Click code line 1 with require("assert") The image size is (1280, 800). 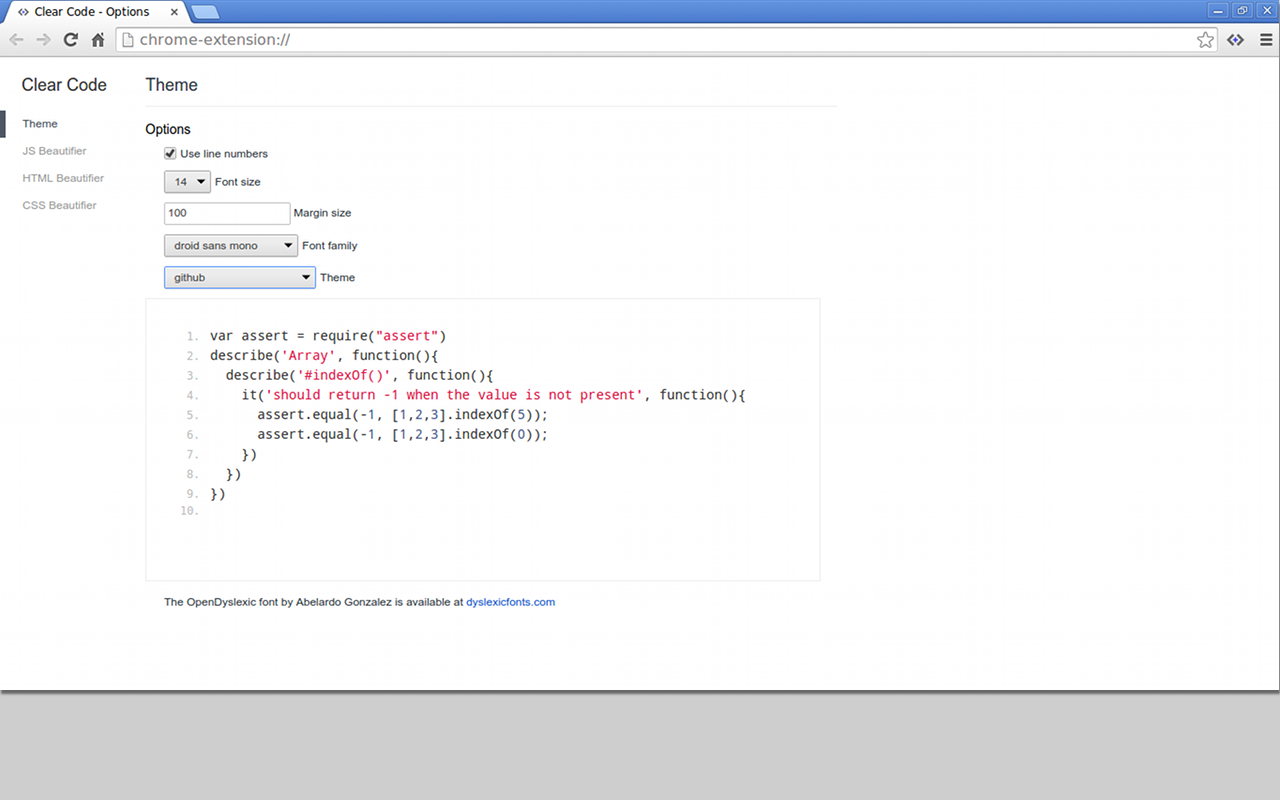pyautogui.click(x=328, y=336)
